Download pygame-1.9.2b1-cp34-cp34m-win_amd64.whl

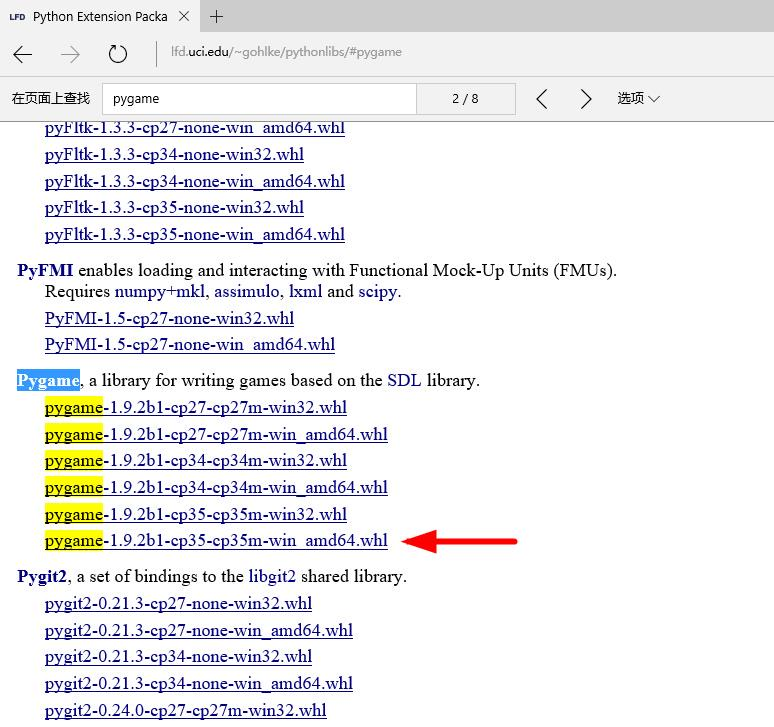coord(216,488)
